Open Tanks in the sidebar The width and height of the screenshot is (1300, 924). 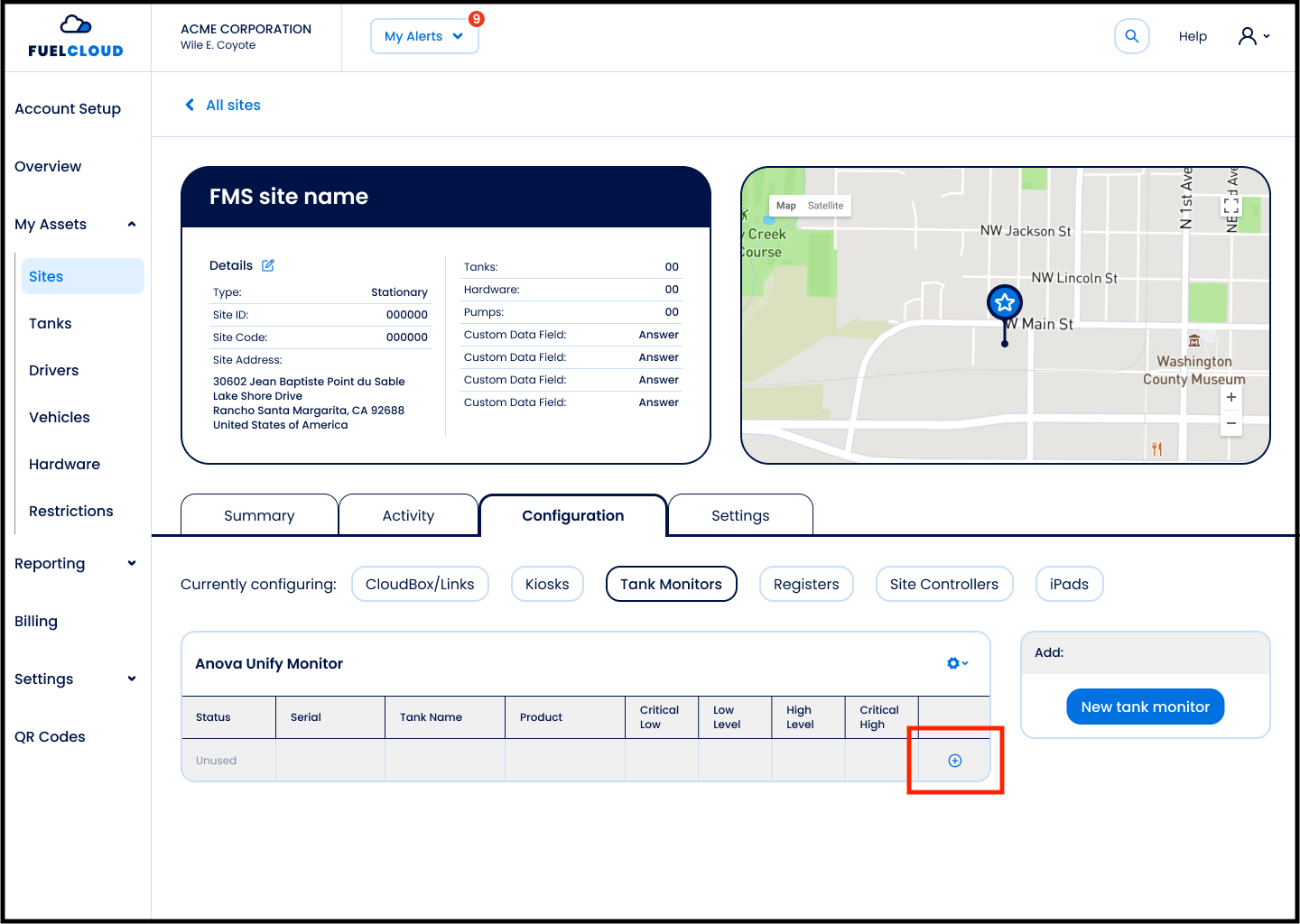[x=51, y=324]
